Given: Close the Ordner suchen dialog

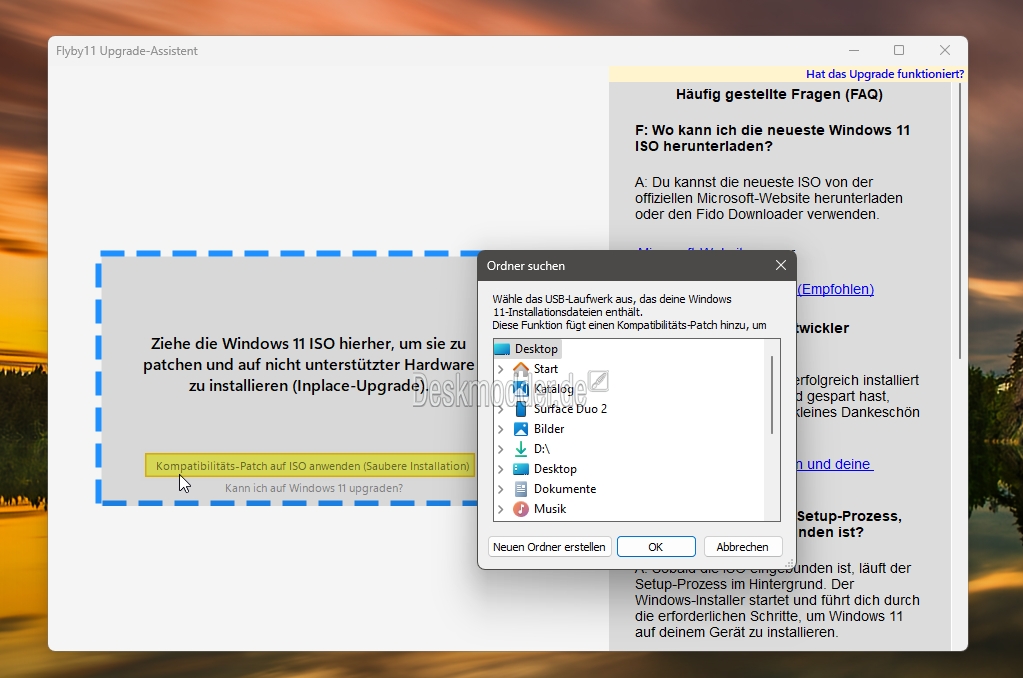Looking at the screenshot, I should point(781,265).
